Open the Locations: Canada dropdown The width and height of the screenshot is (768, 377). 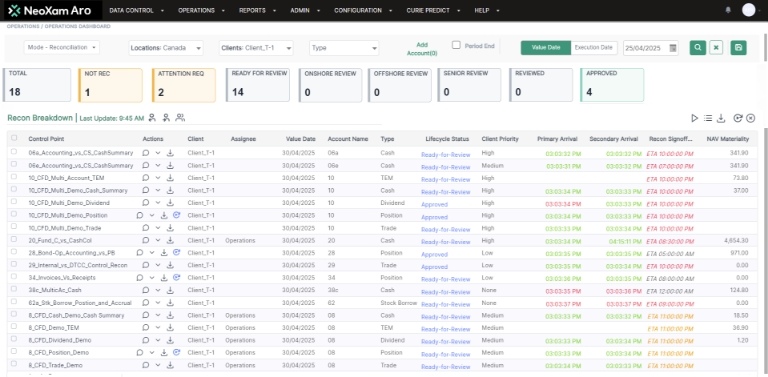tap(166, 48)
